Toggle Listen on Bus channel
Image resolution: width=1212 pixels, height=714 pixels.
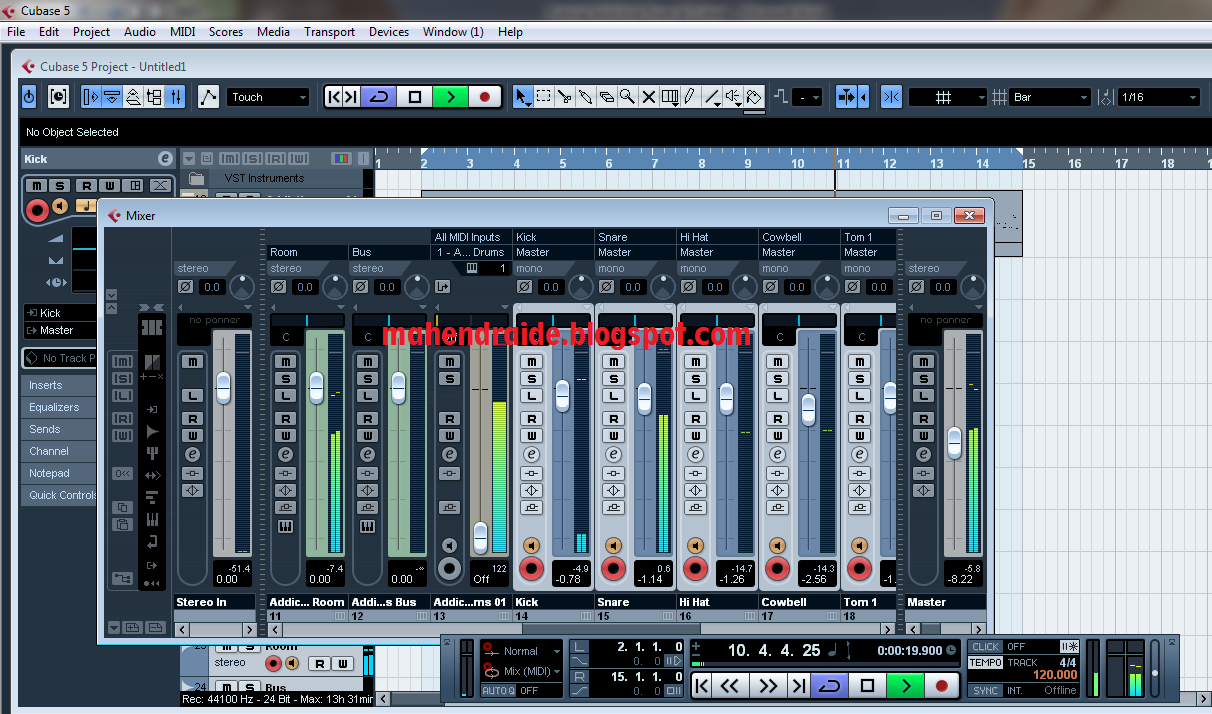pos(367,395)
